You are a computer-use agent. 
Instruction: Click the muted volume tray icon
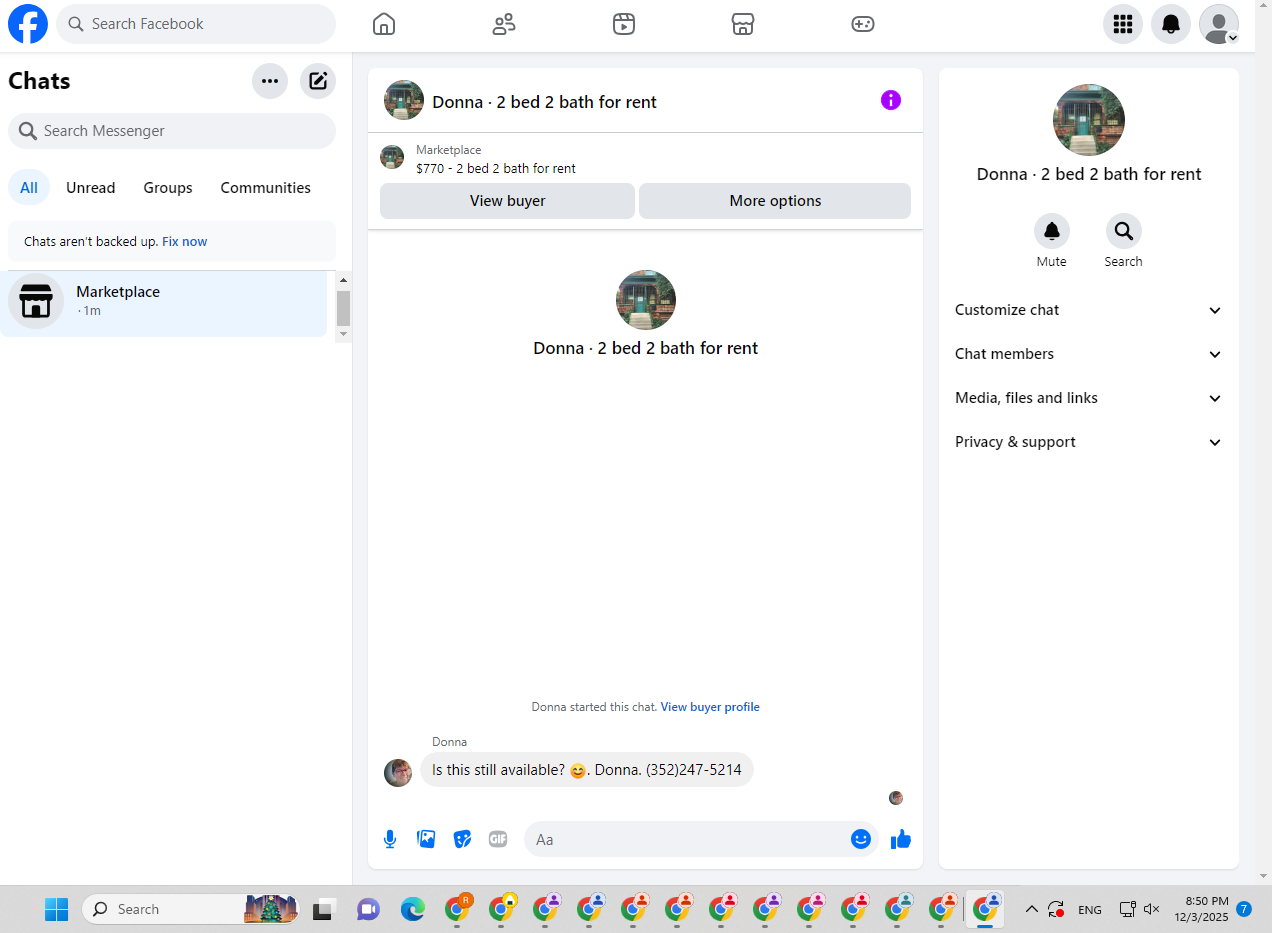pyautogui.click(x=1151, y=909)
